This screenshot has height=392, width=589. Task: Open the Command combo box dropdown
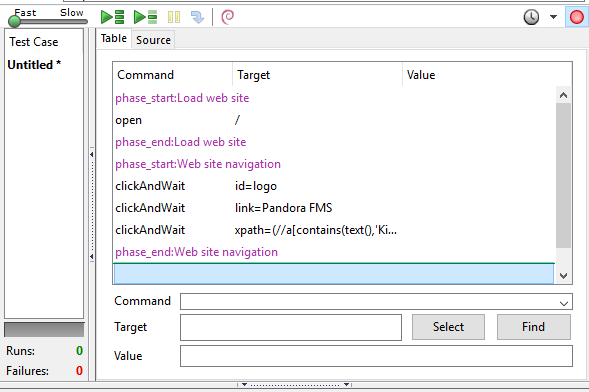pyautogui.click(x=563, y=303)
